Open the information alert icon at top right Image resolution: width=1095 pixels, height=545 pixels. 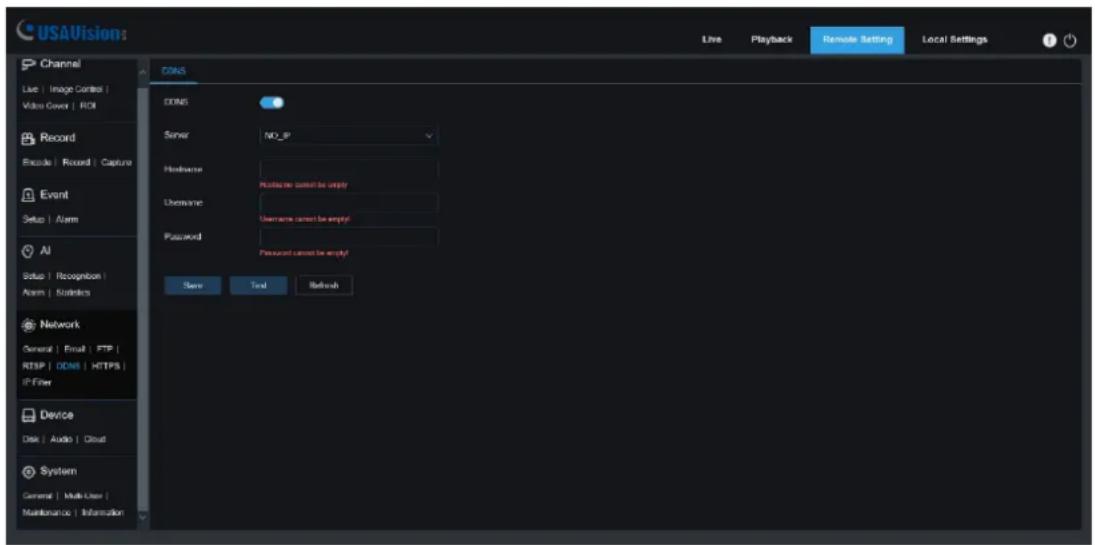(x=1049, y=41)
